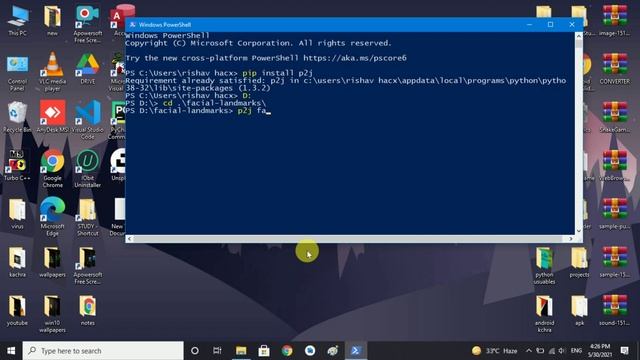The image size is (640, 360).
Task: Open the 'projects' folder
Action: (x=580, y=262)
